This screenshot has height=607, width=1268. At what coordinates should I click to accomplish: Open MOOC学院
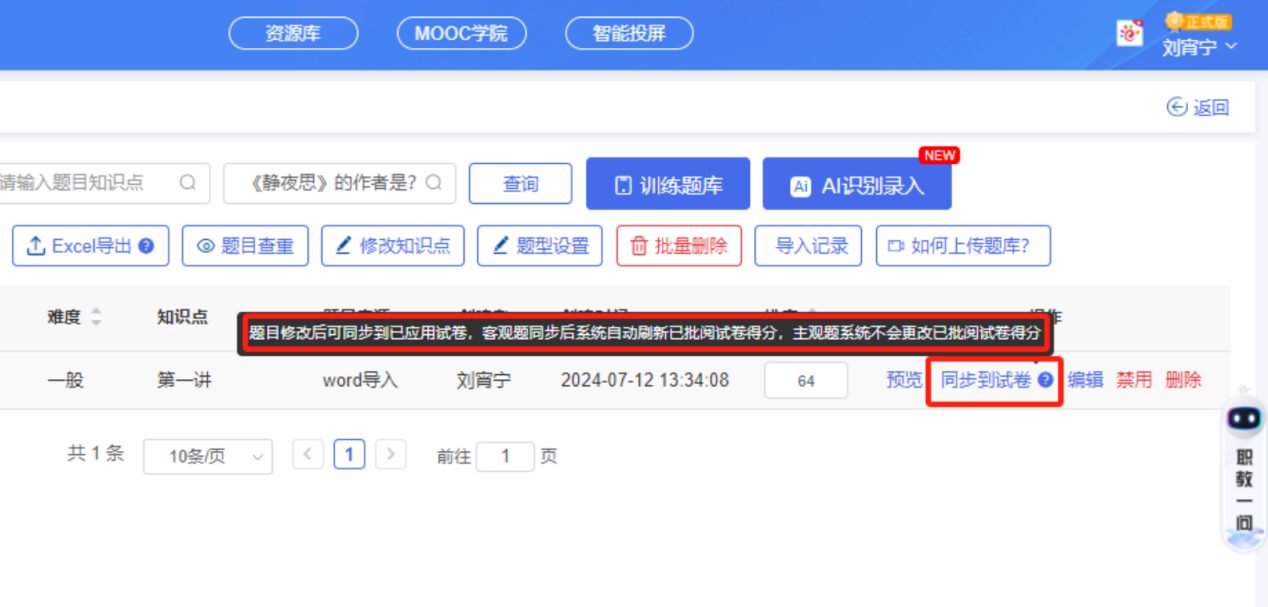point(461,33)
